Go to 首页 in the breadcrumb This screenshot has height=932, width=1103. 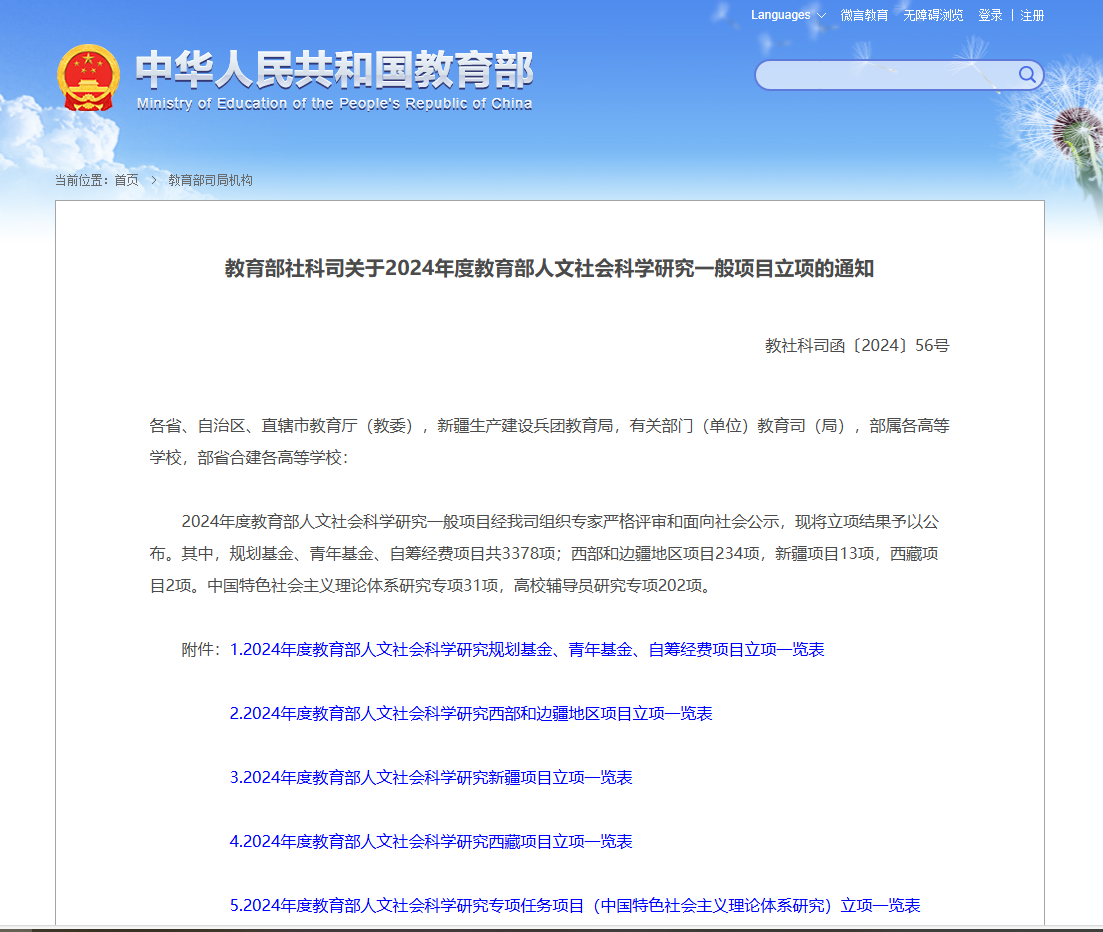(x=126, y=180)
